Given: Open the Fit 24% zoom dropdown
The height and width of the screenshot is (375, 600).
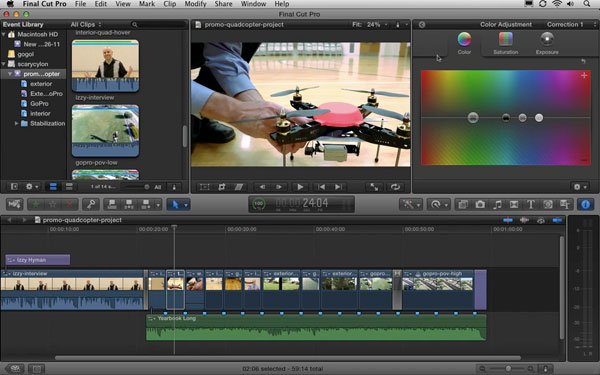Looking at the screenshot, I should pyautogui.click(x=370, y=24).
